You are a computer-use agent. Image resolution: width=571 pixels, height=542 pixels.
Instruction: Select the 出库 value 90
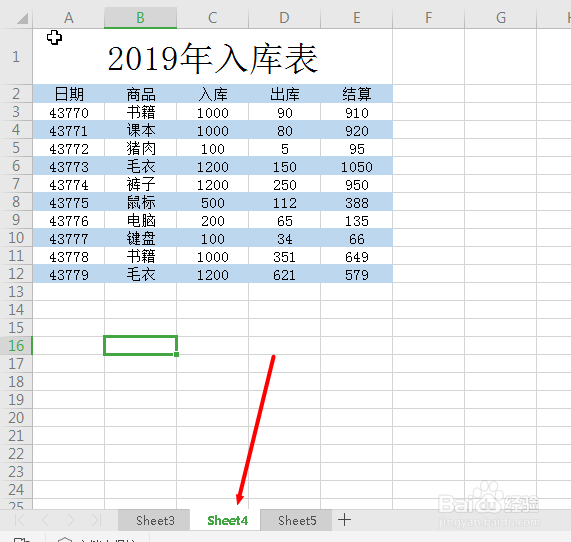tap(284, 112)
